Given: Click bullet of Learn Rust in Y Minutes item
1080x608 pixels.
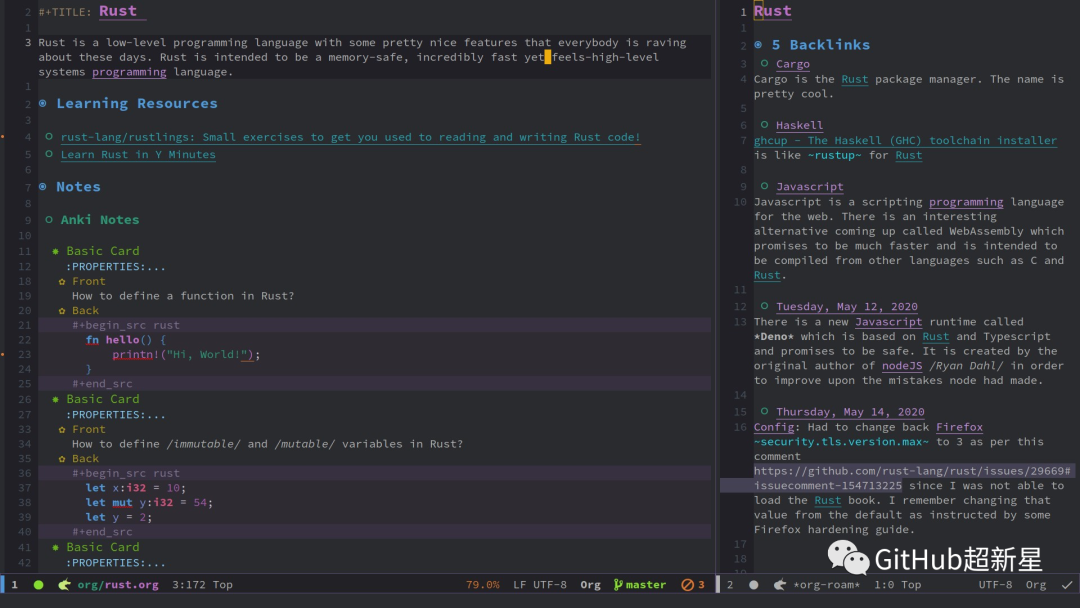Looking at the screenshot, I should coord(49,154).
